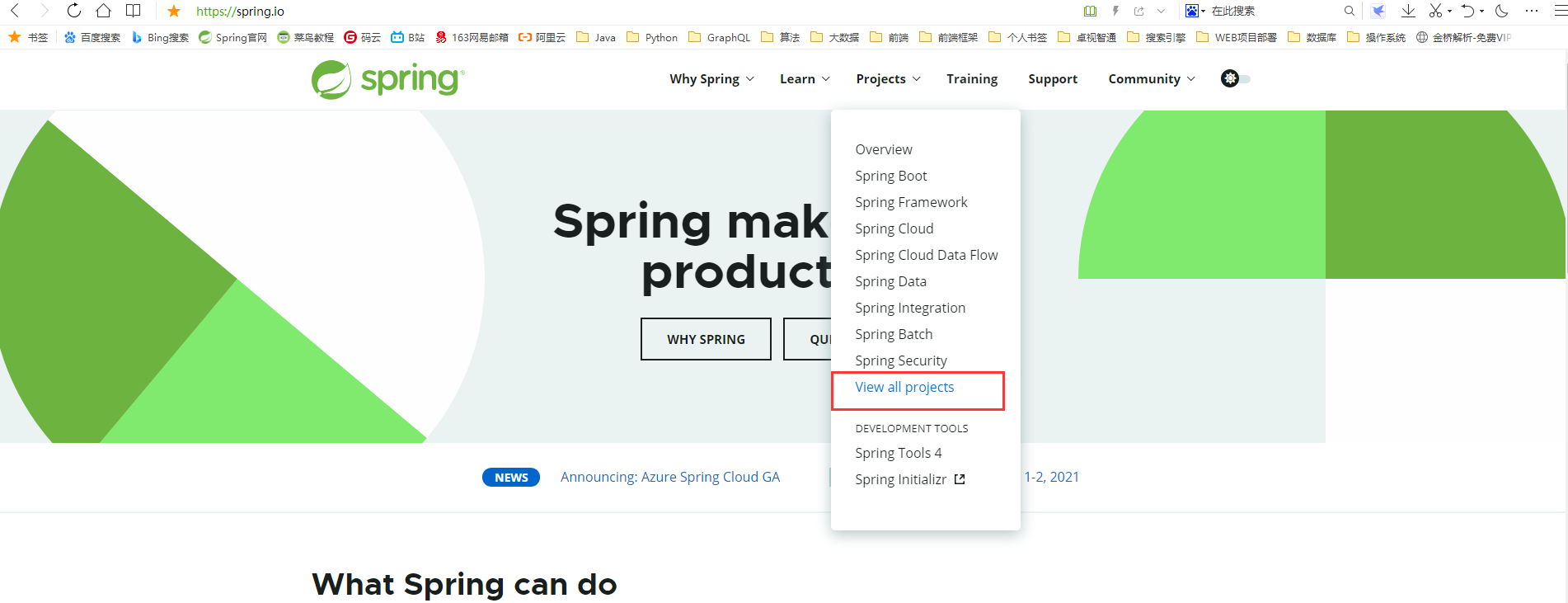Open the three-dots more tools menu

pyautogui.click(x=1532, y=11)
